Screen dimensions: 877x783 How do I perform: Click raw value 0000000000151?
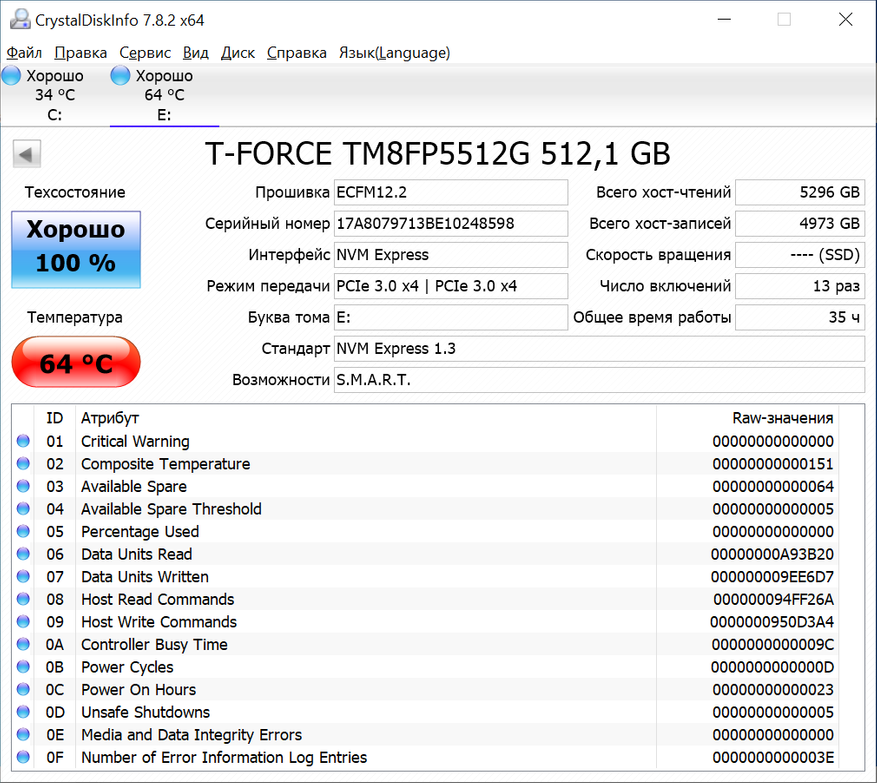(773, 464)
